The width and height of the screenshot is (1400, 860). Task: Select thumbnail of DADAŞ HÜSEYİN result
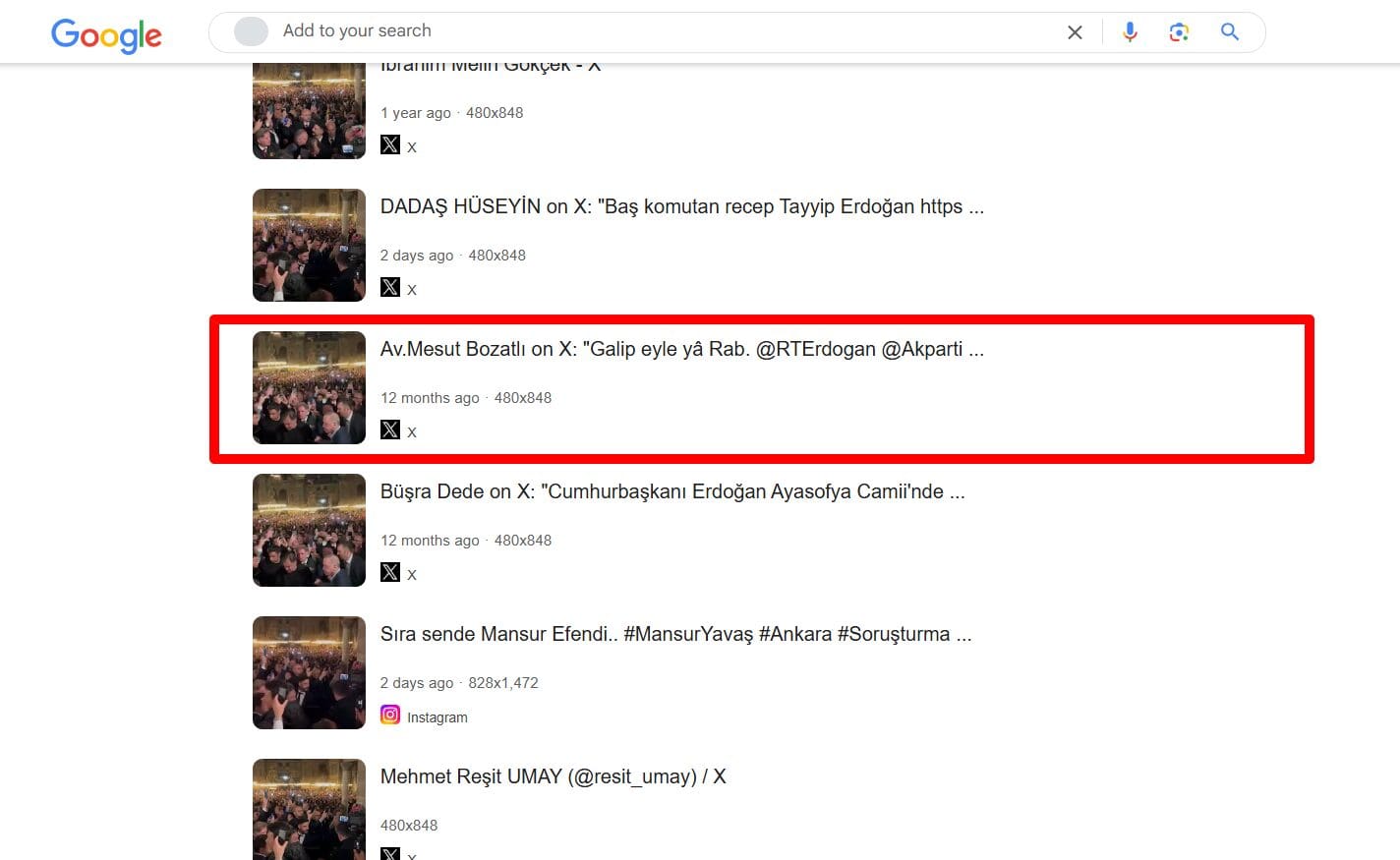tap(309, 245)
